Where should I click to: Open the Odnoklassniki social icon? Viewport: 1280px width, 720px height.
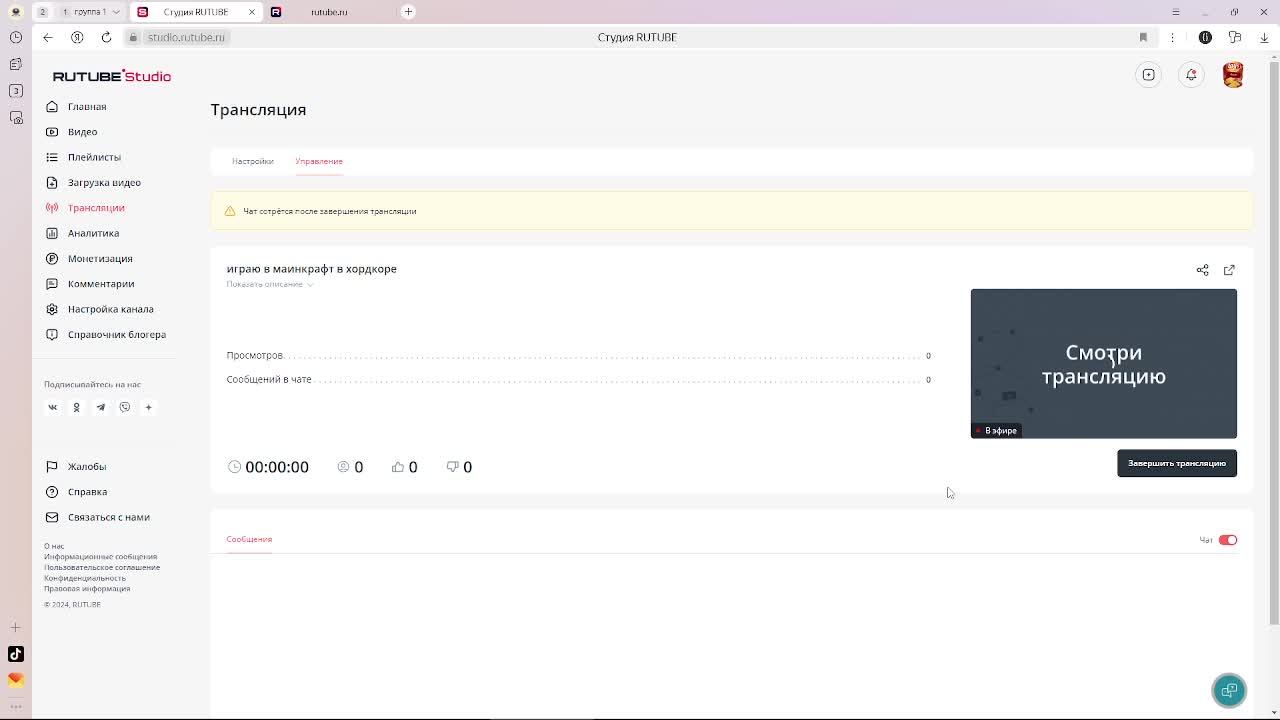click(x=76, y=407)
